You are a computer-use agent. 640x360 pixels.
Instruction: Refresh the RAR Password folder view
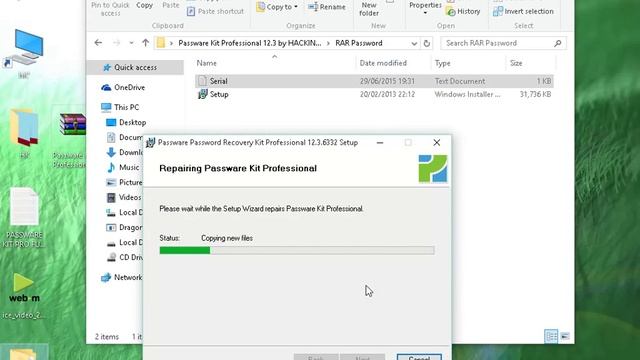point(427,43)
